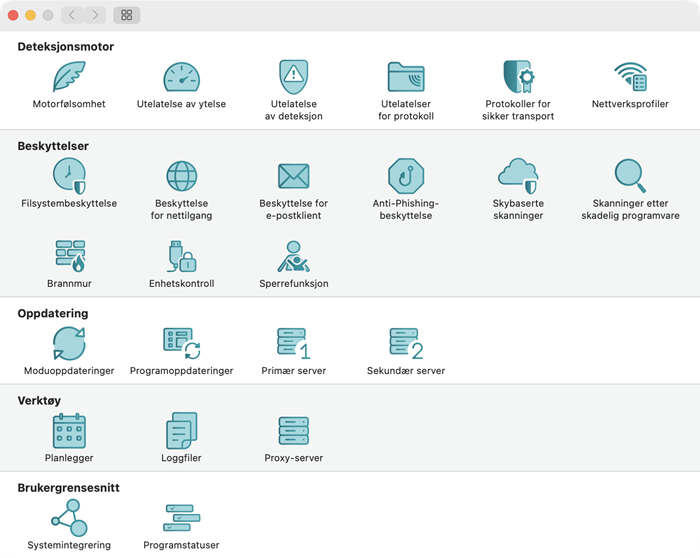Open Anti-Phishing-beskyttelse hook icon
The height and width of the screenshot is (558, 700).
tap(406, 176)
